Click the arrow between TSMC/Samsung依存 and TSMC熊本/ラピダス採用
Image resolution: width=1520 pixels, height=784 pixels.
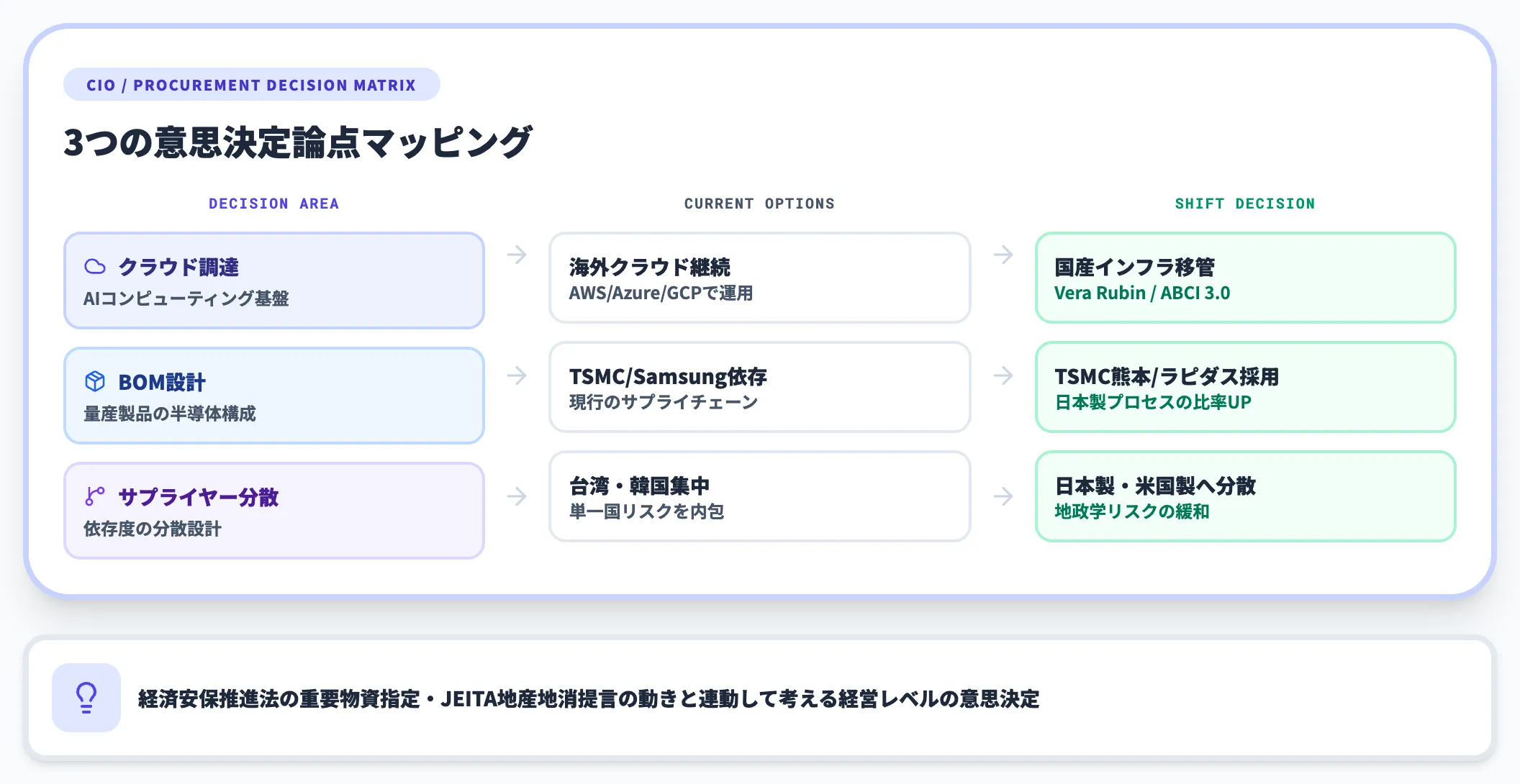tap(1003, 375)
